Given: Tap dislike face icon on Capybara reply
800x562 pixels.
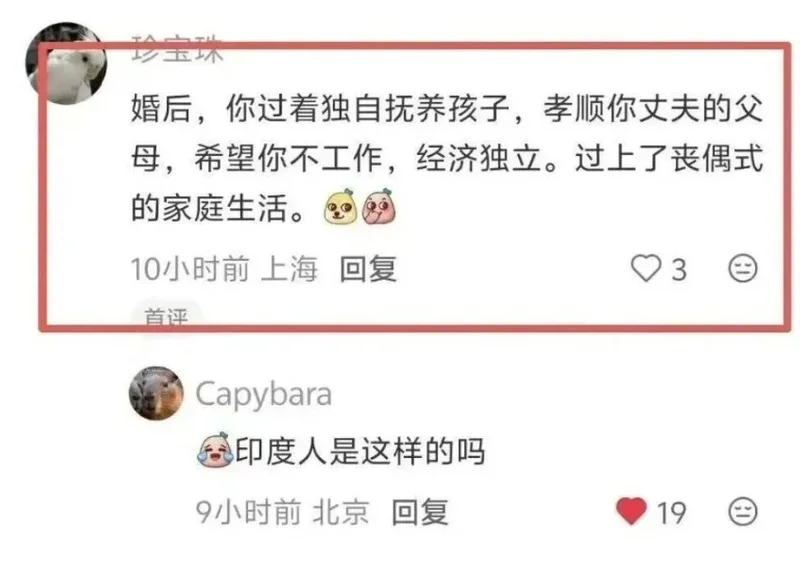Looking at the screenshot, I should pyautogui.click(x=742, y=512).
